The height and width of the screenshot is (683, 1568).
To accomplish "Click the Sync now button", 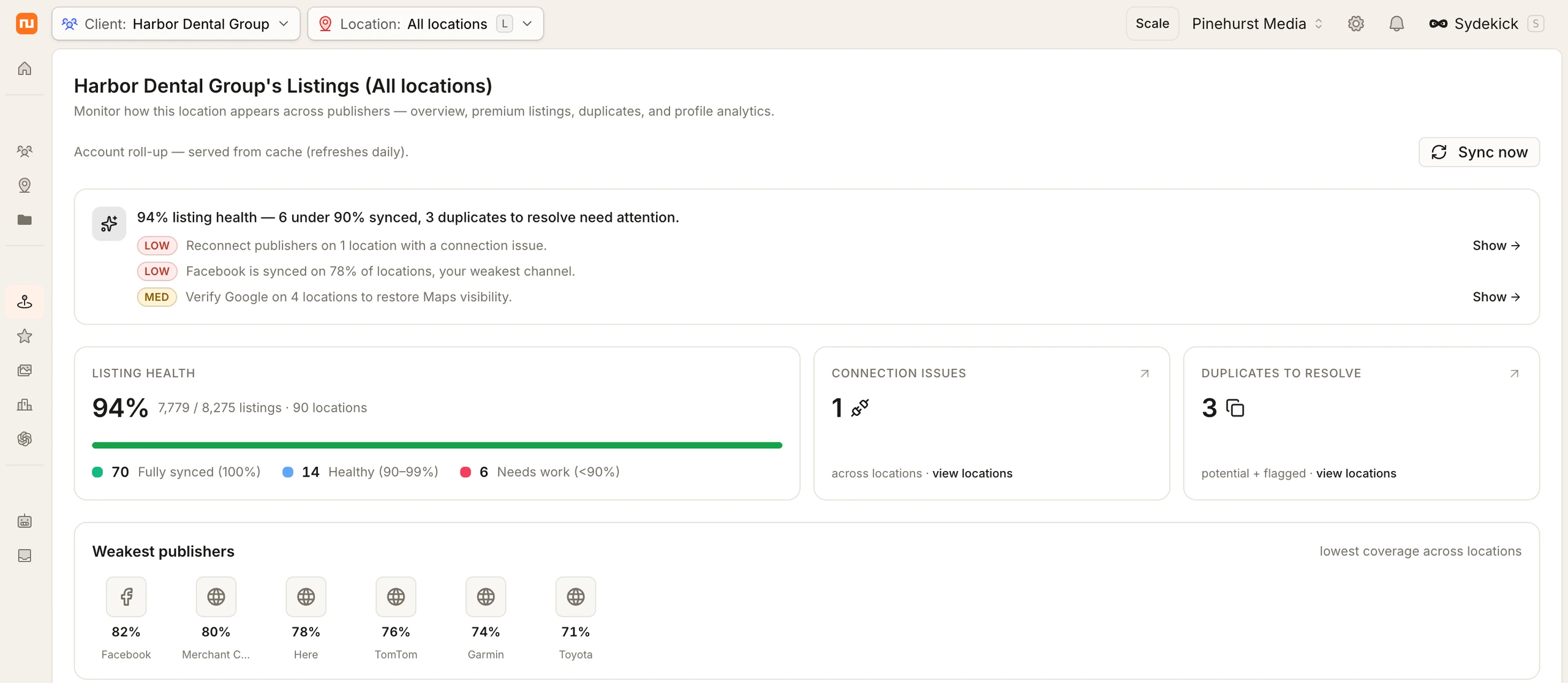I will tap(1479, 152).
